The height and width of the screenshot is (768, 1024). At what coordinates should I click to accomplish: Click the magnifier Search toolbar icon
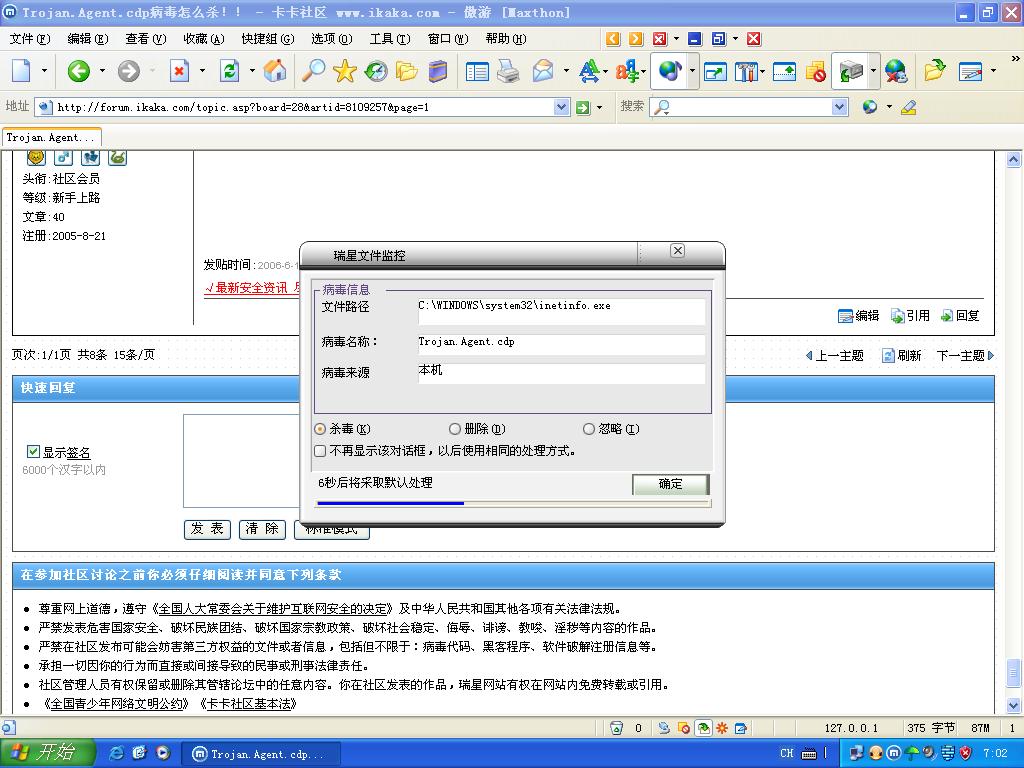click(313, 71)
